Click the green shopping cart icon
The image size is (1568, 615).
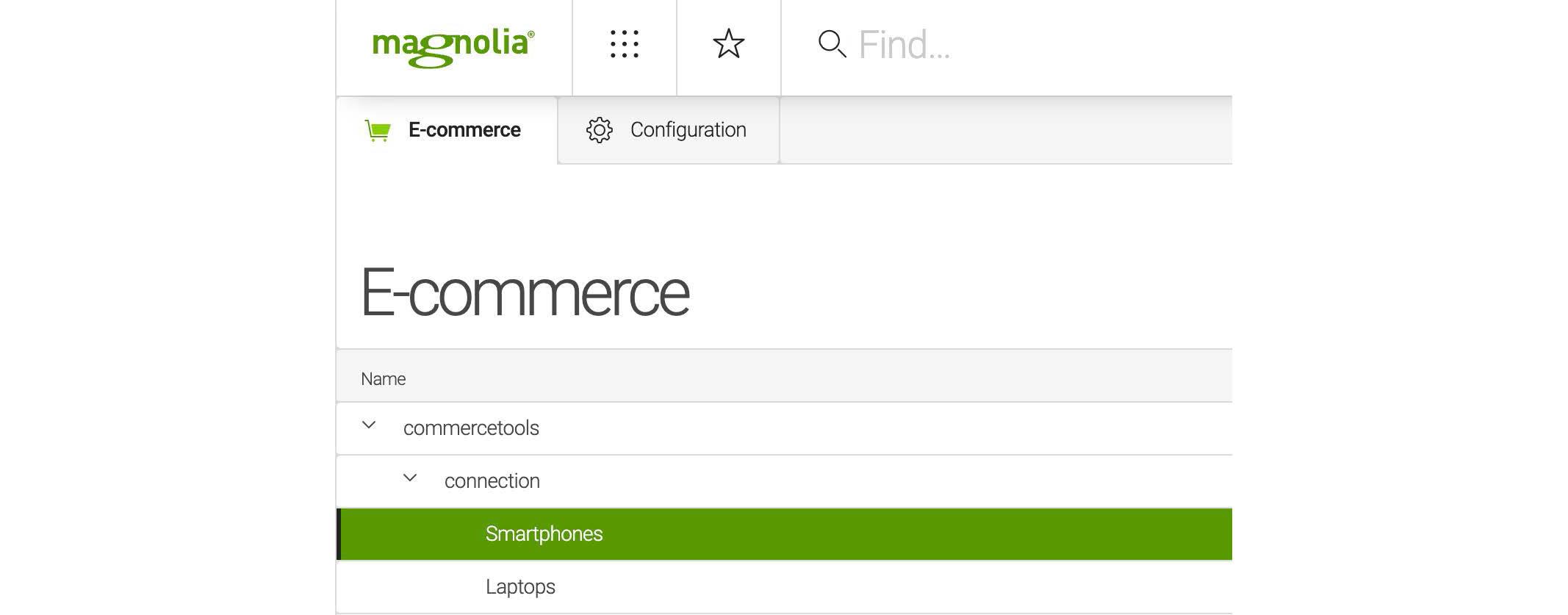(378, 131)
